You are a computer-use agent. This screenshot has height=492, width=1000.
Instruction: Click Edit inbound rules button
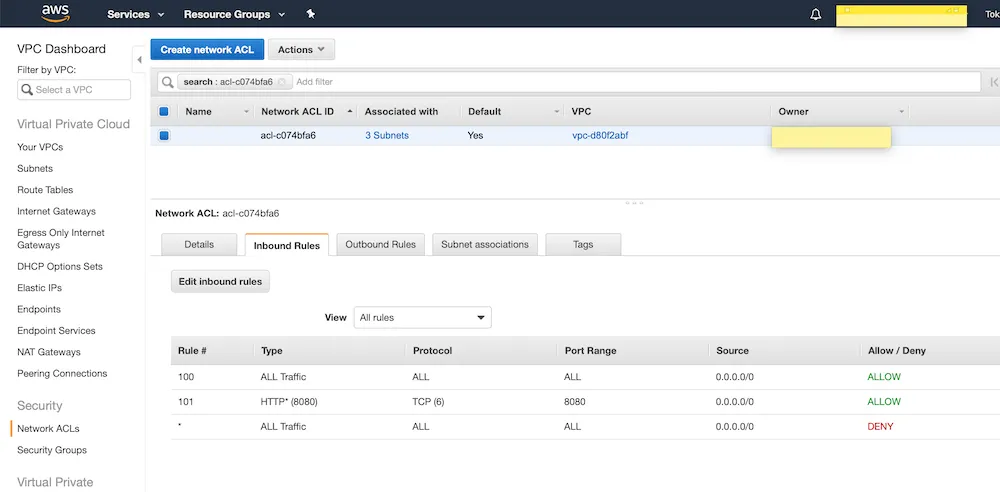pos(220,281)
